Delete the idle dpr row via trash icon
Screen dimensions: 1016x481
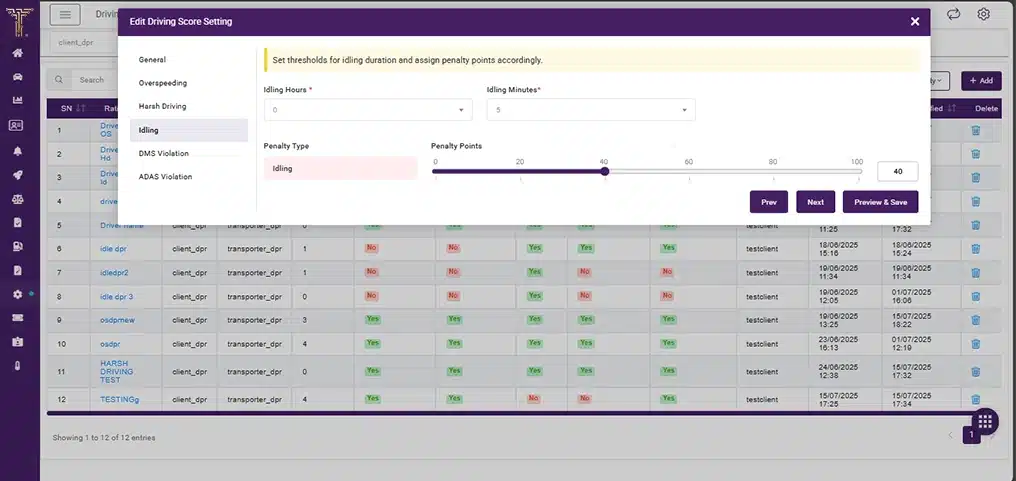point(976,248)
